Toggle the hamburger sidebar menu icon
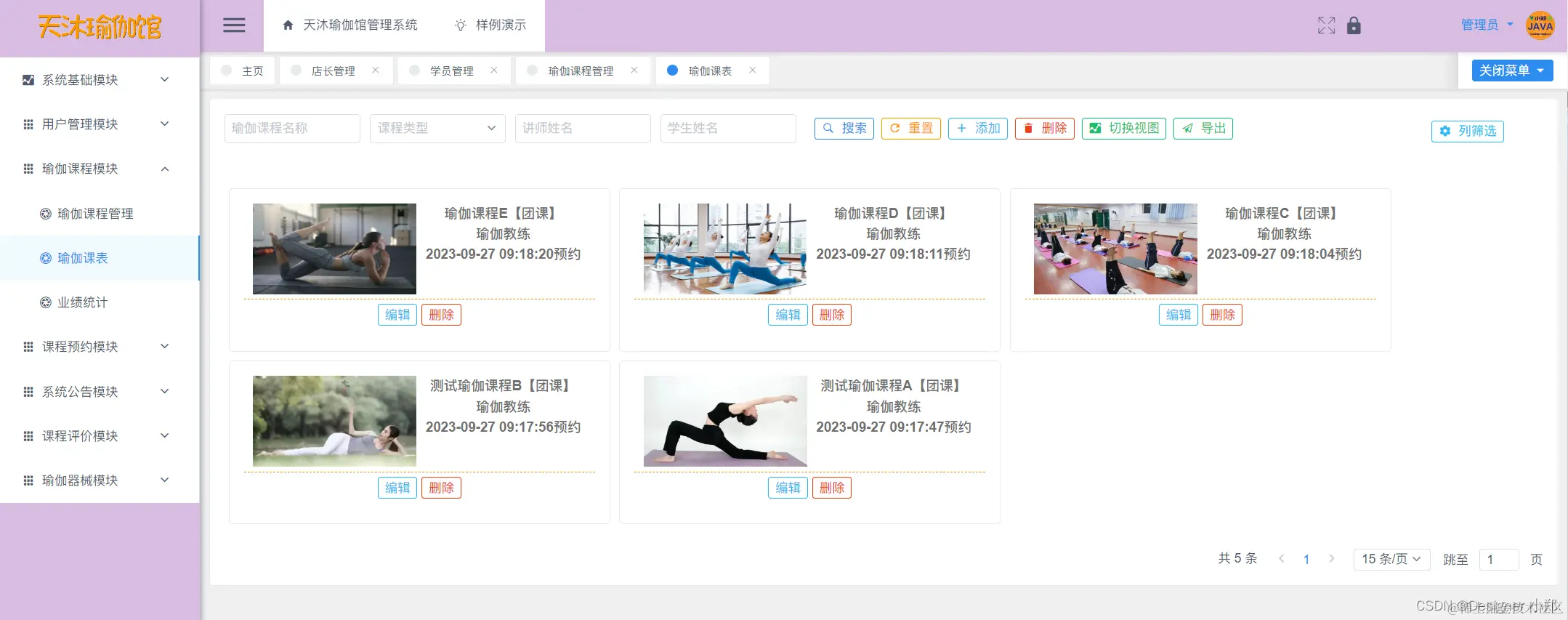Image resolution: width=1568 pixels, height=620 pixels. click(234, 25)
